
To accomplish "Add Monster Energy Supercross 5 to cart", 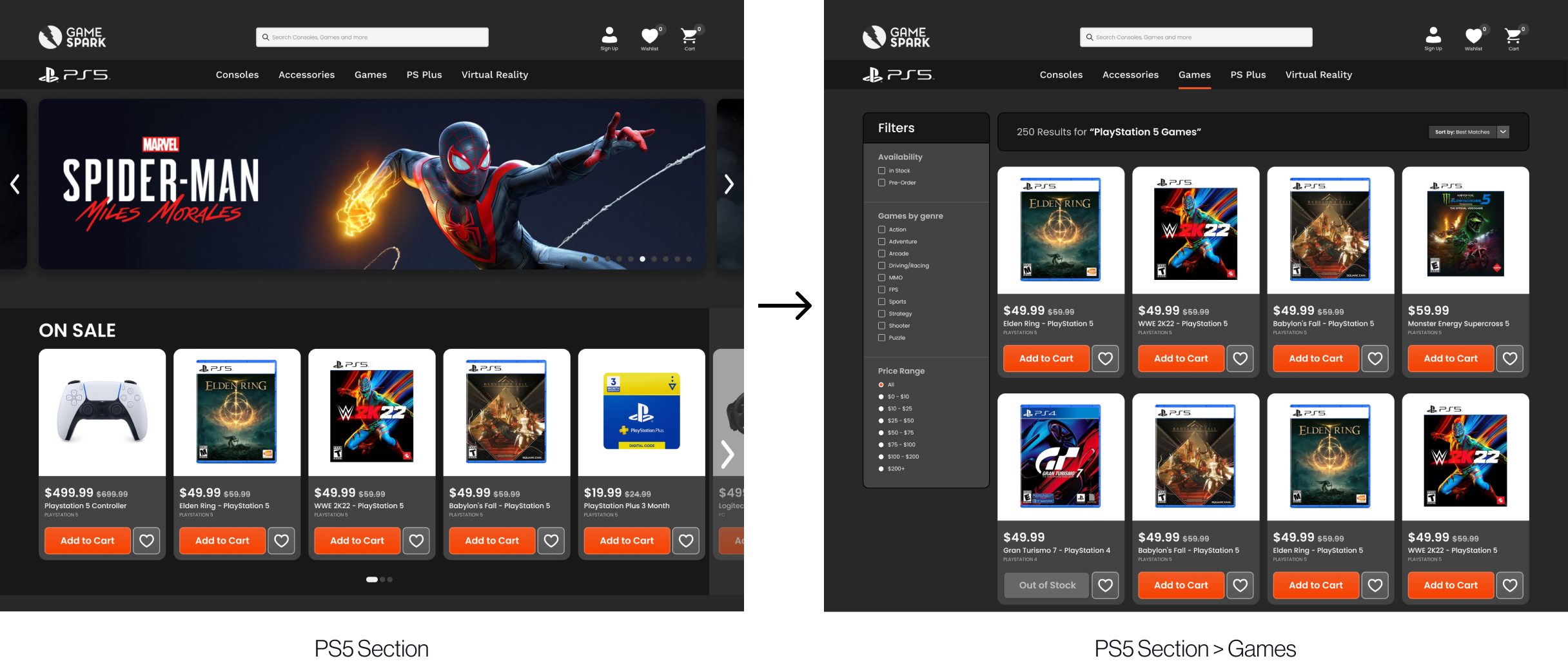I will point(1451,359).
